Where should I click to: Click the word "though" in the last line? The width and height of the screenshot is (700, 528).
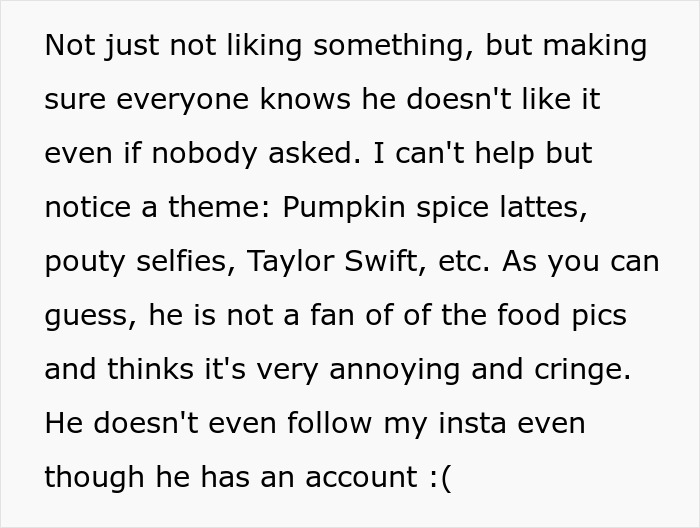click(94, 478)
